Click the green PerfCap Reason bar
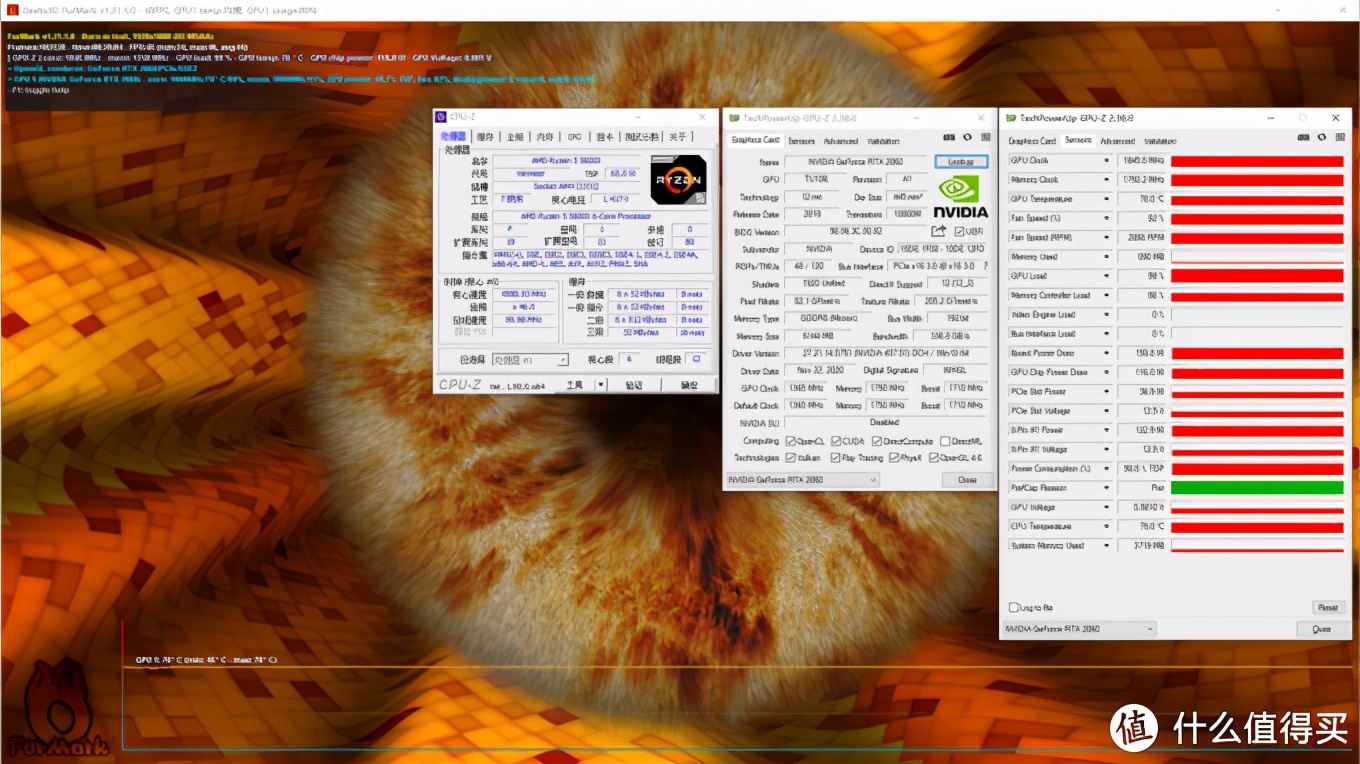Screen dimensions: 1360x764 (1257, 488)
